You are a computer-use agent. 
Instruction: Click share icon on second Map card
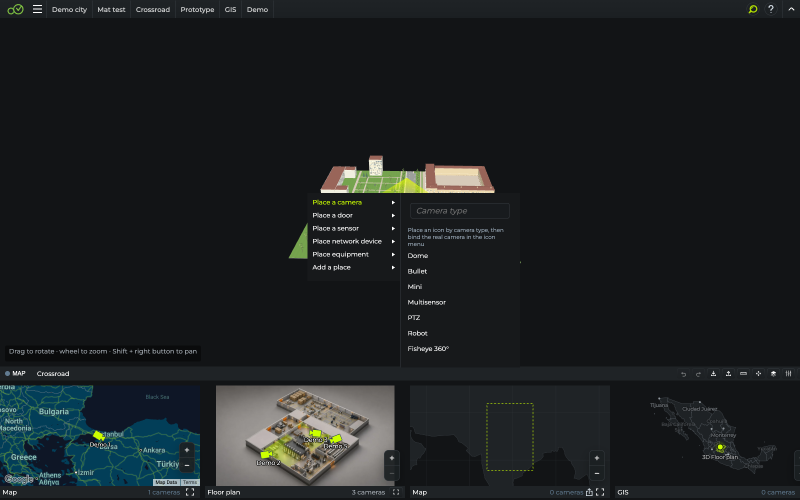[589, 492]
